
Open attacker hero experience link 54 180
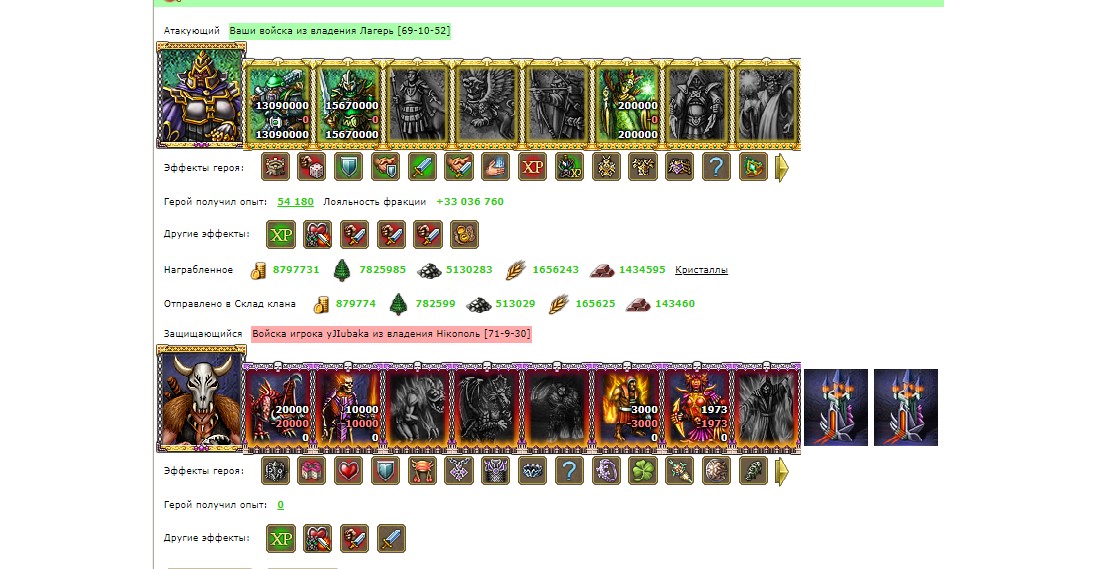[x=295, y=202]
